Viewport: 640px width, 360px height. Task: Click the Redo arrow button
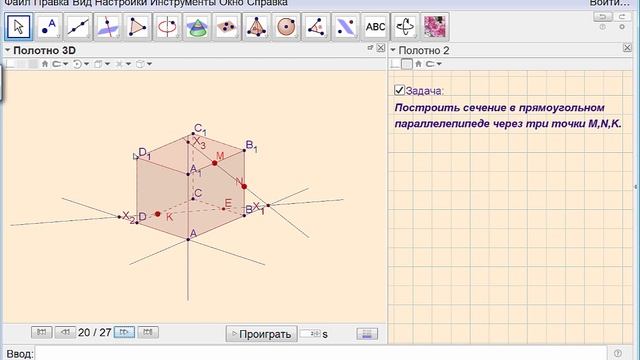click(622, 16)
